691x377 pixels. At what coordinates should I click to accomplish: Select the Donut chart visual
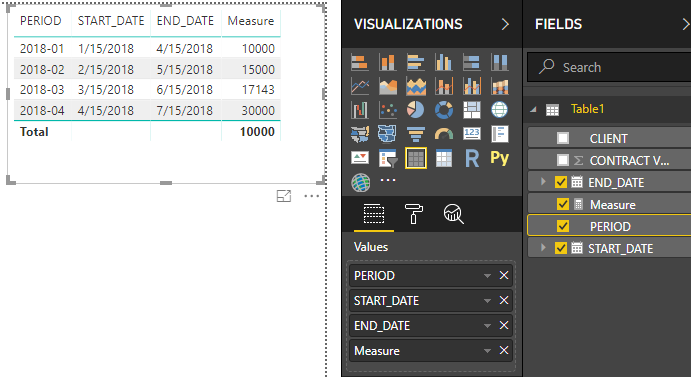443,110
